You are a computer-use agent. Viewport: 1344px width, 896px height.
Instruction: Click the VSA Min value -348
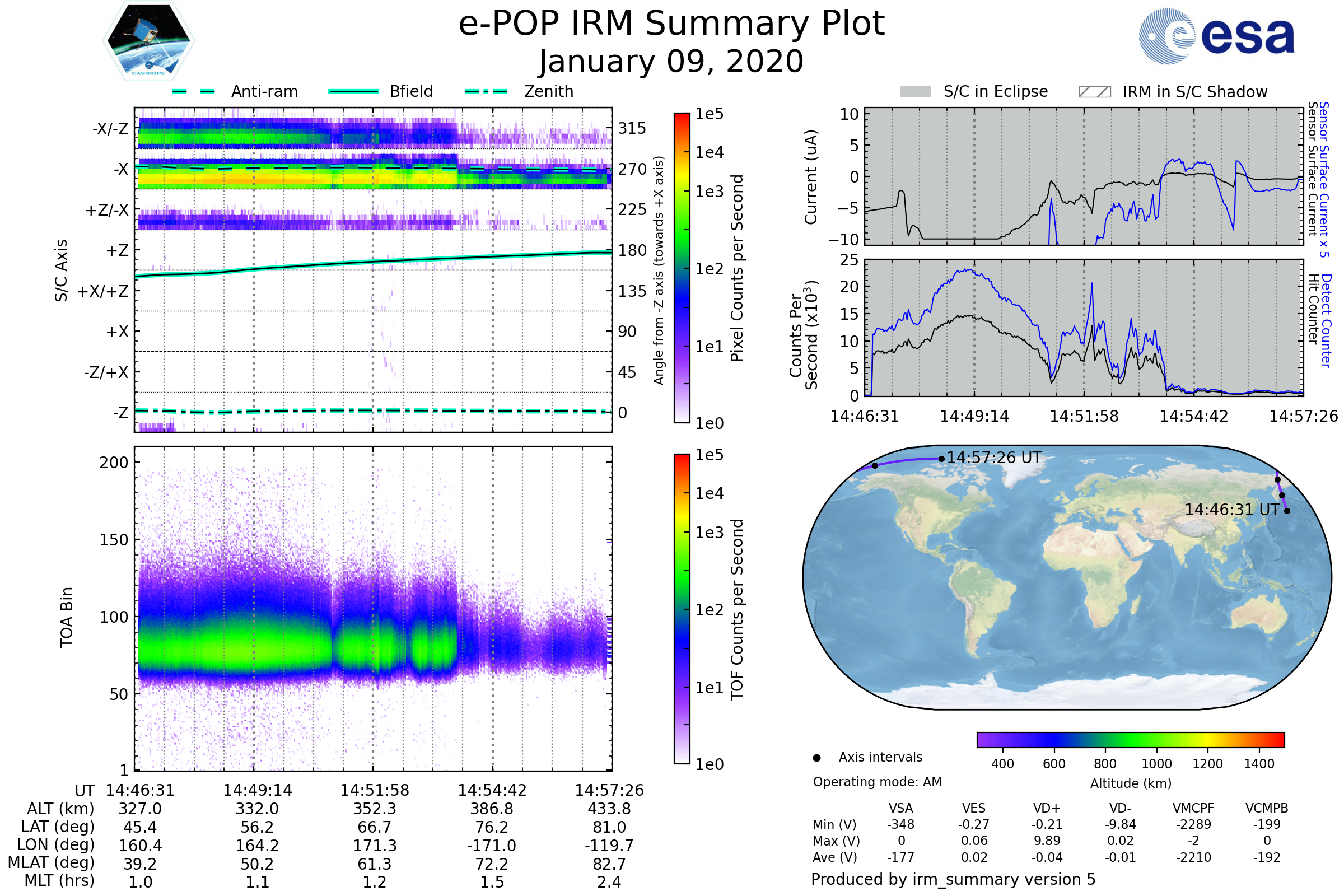tap(900, 824)
